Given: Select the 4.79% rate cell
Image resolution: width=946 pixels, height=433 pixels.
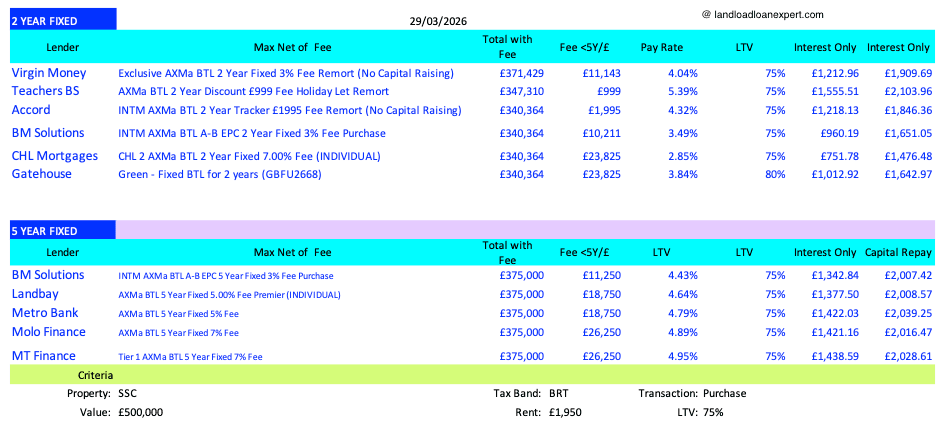Looking at the screenshot, I should tap(684, 313).
